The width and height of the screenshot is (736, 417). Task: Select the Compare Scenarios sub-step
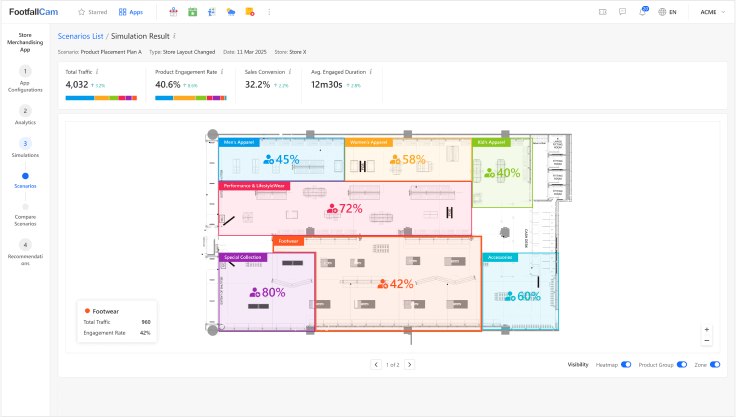click(x=25, y=214)
